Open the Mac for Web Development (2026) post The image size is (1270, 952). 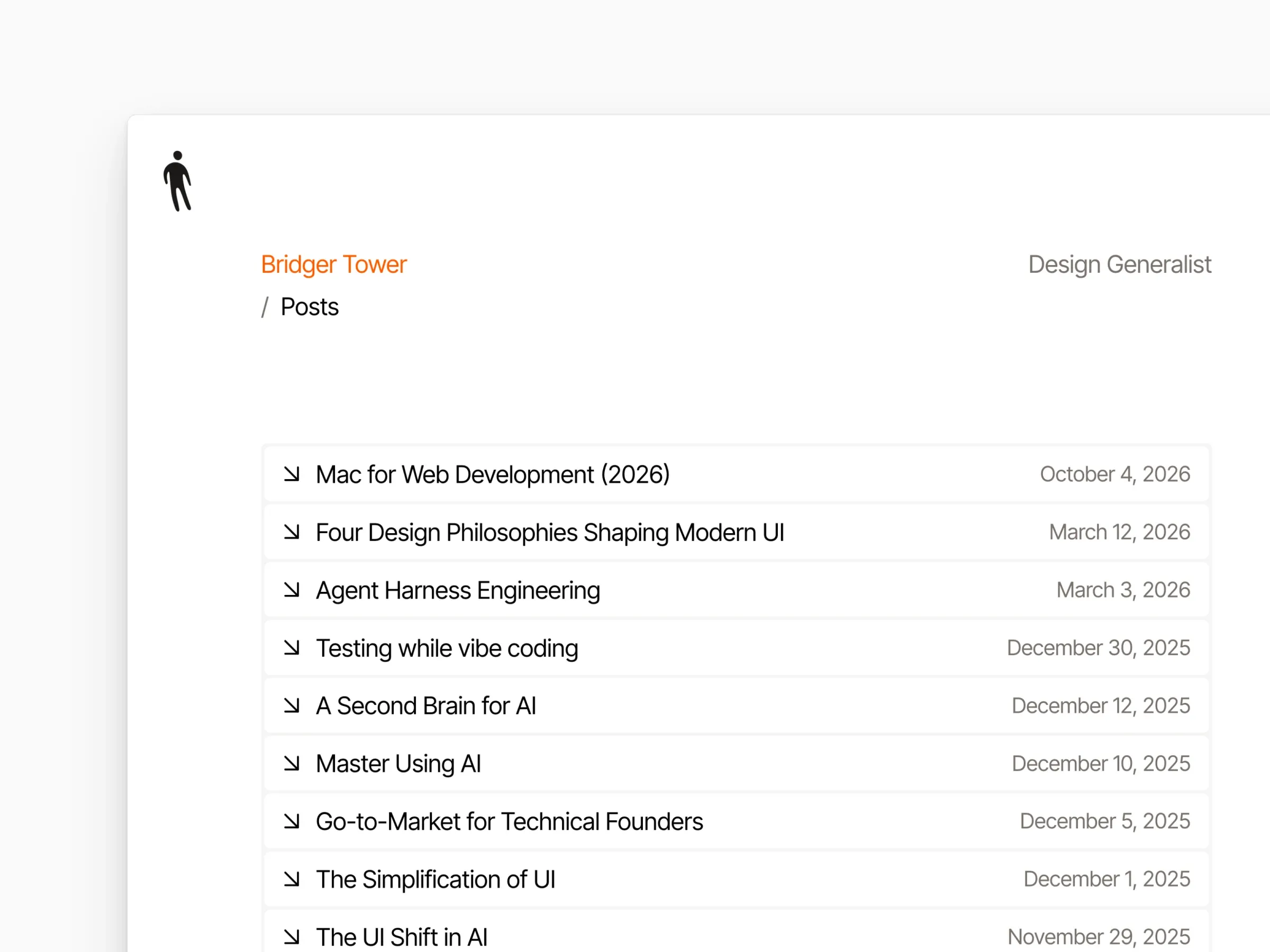pyautogui.click(x=737, y=474)
